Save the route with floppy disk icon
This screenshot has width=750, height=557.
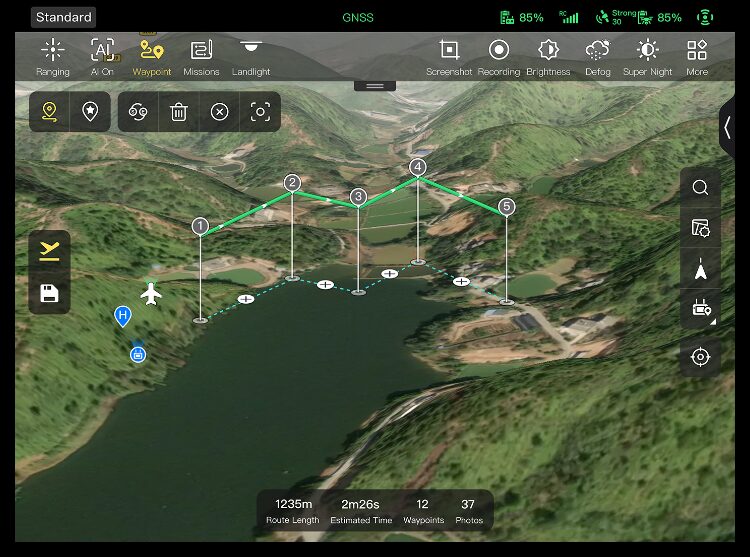coord(49,294)
